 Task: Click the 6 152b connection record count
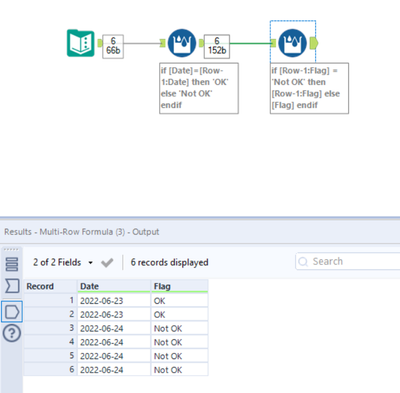click(217, 46)
